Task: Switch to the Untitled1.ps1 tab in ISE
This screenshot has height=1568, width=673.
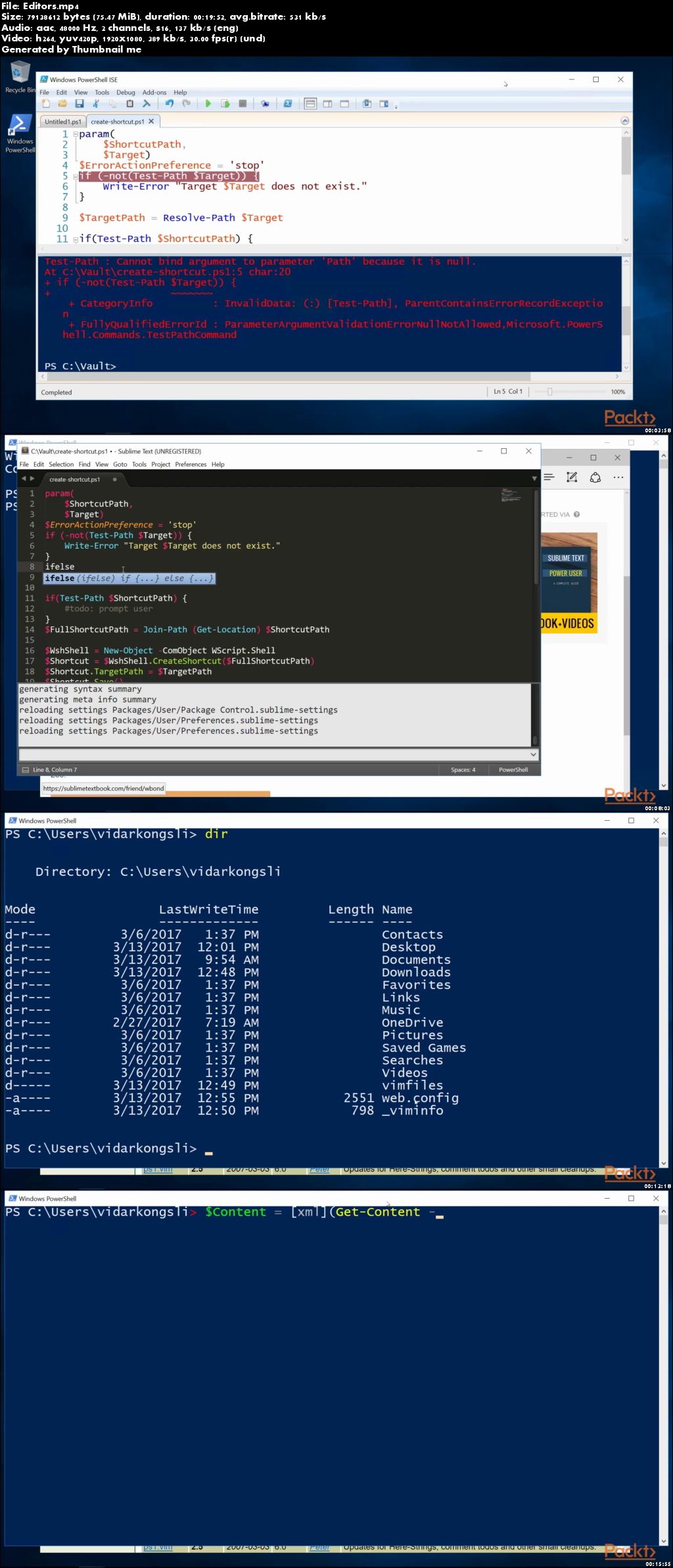Action: click(x=63, y=122)
